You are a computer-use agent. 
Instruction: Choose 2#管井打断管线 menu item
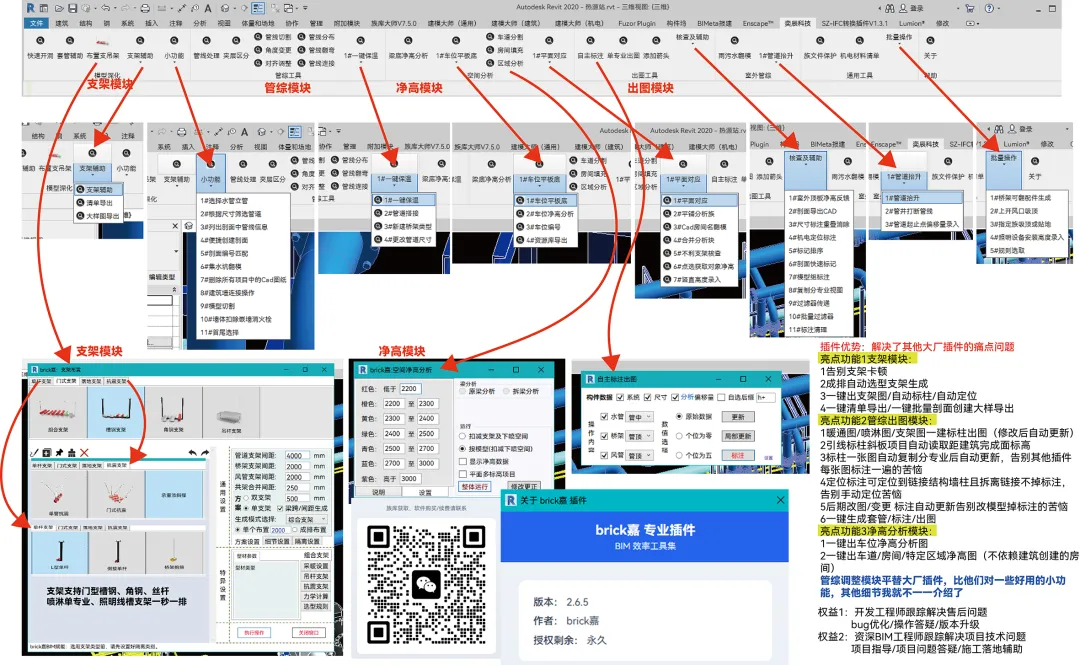click(x=921, y=211)
